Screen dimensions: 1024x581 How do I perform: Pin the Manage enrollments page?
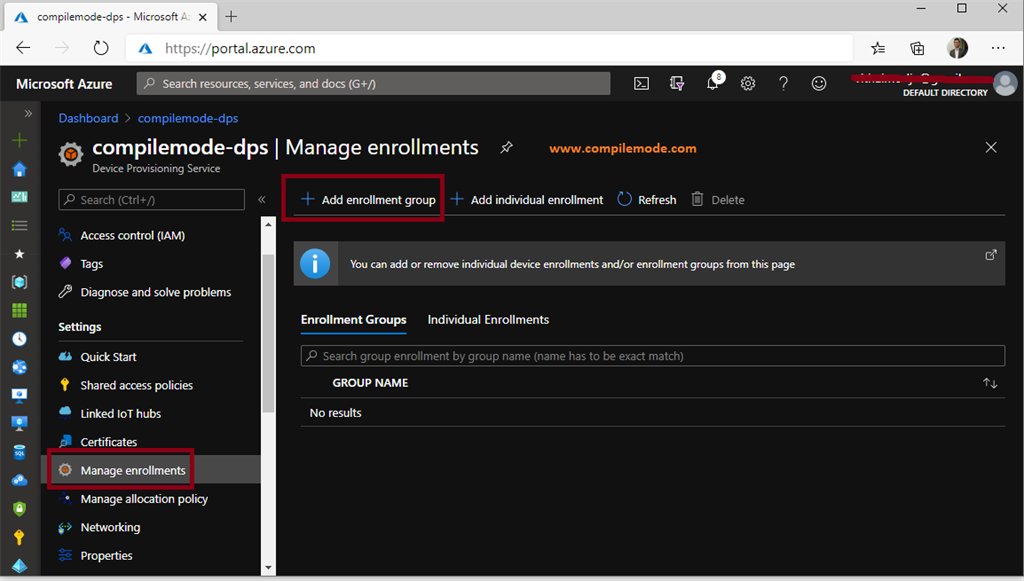click(506, 147)
